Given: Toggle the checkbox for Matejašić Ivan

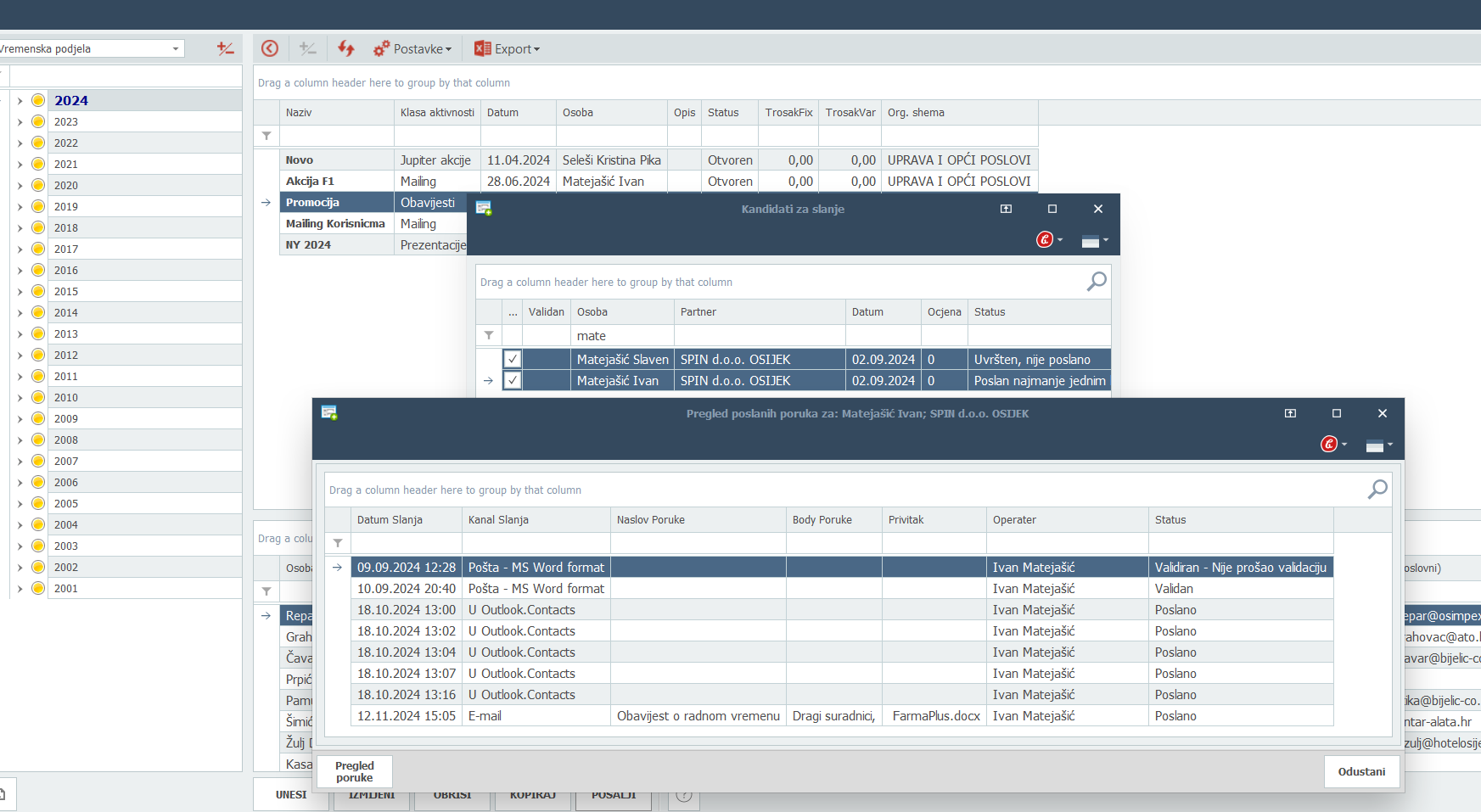Looking at the screenshot, I should pyautogui.click(x=513, y=380).
